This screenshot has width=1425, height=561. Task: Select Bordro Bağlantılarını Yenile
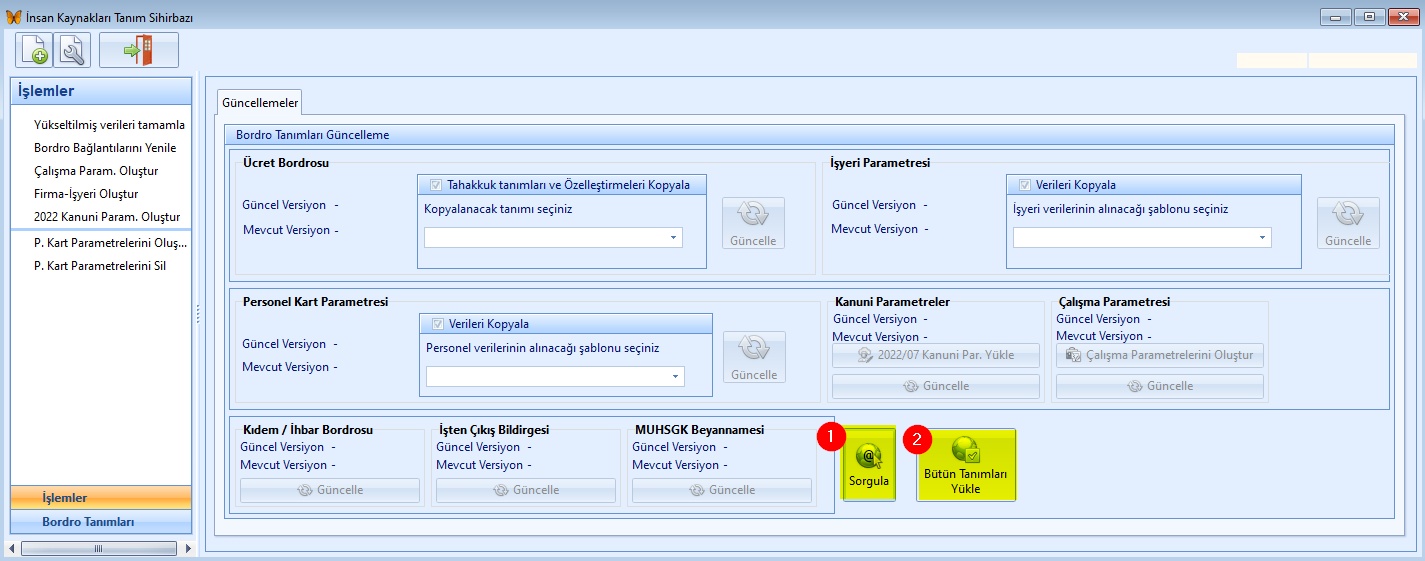[x=105, y=148]
